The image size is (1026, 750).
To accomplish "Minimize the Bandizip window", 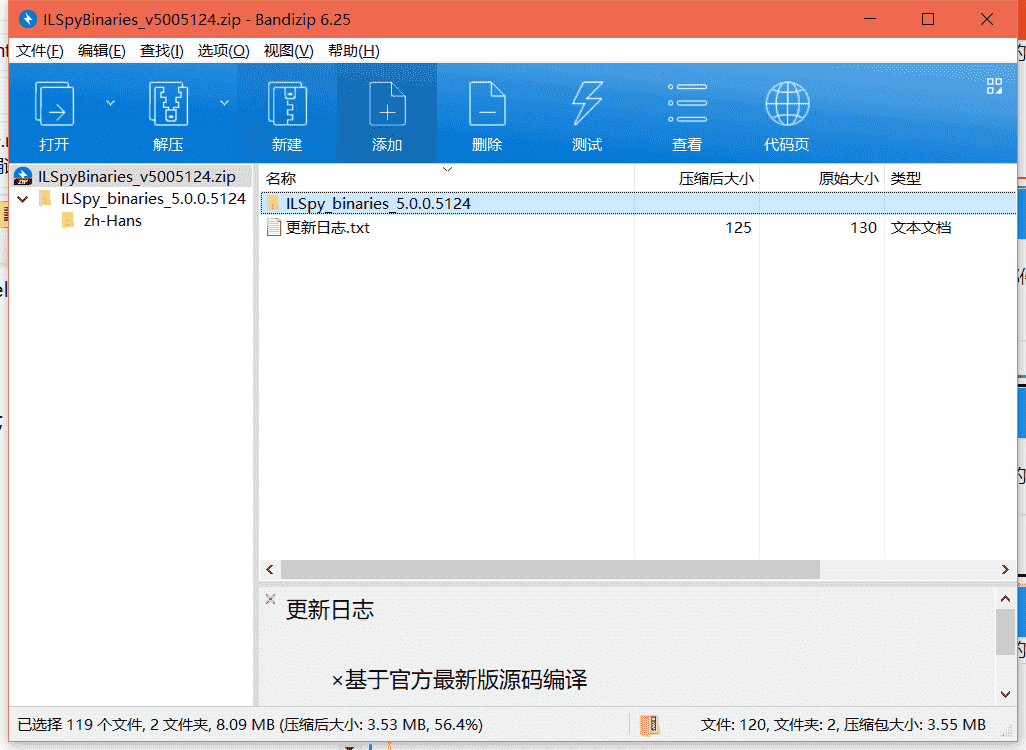I will point(870,19).
